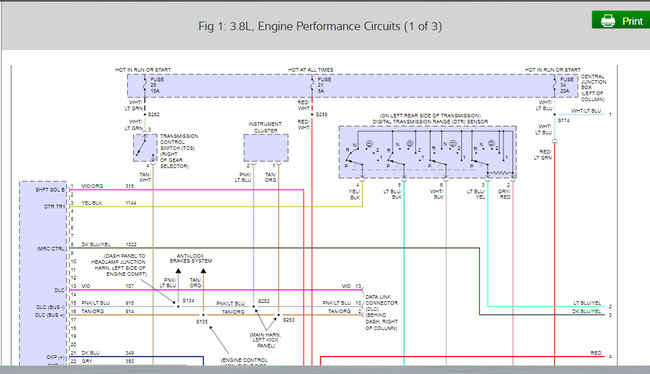
Task: Click circuit number '914'
Action: click(x=130, y=311)
